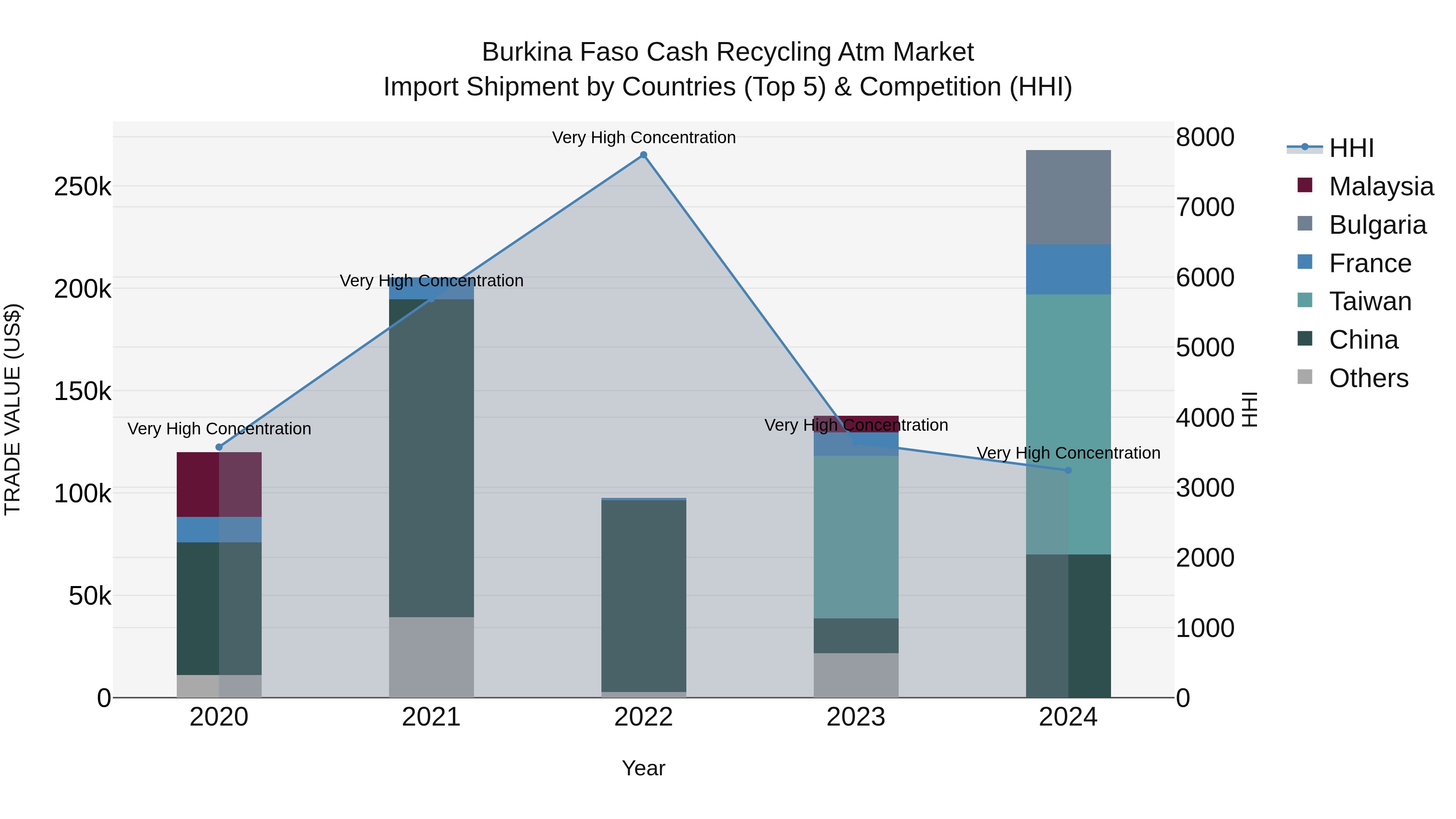Click the Year axis title

pyautogui.click(x=644, y=769)
